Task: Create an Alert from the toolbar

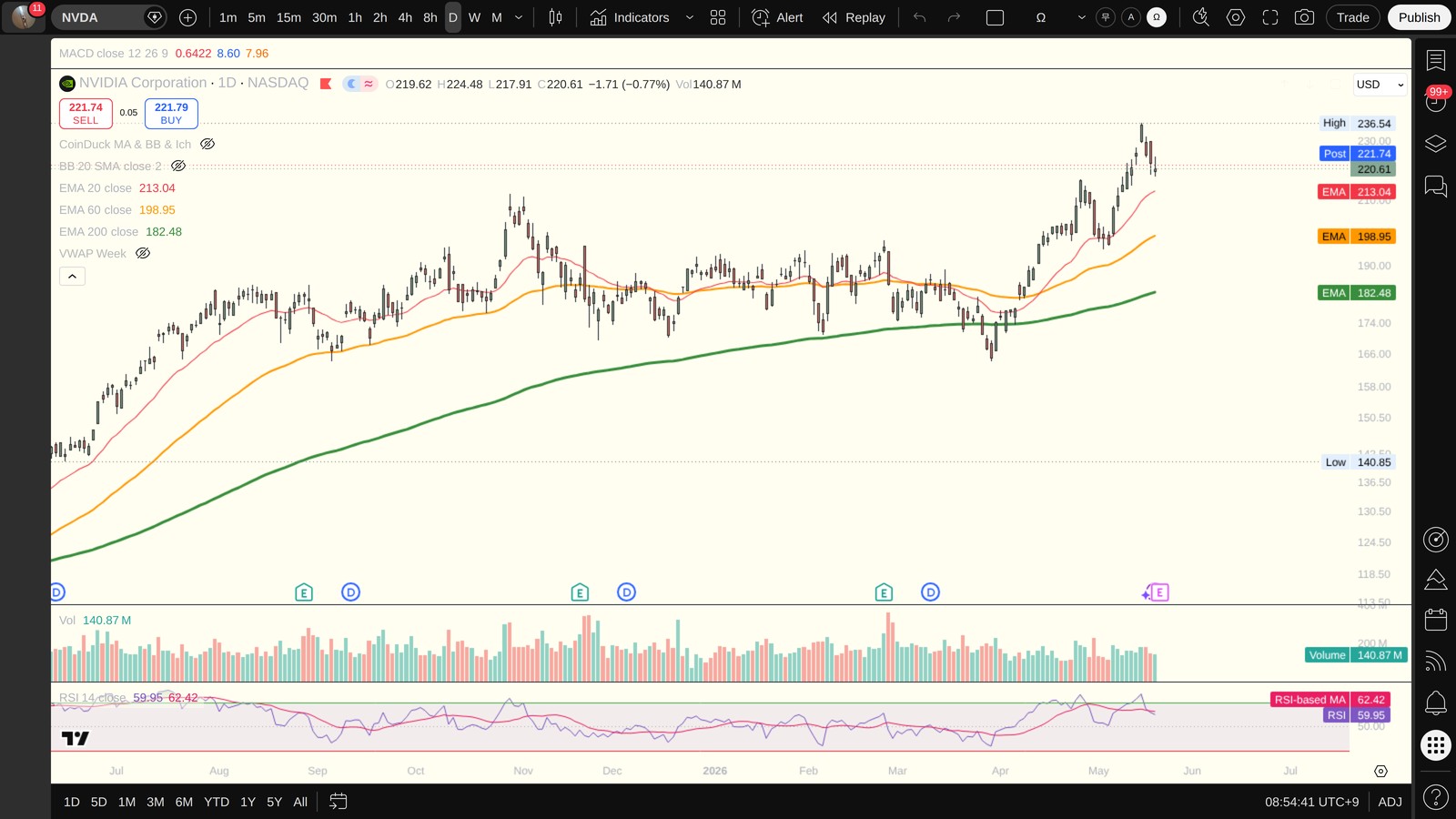Action: tap(778, 17)
